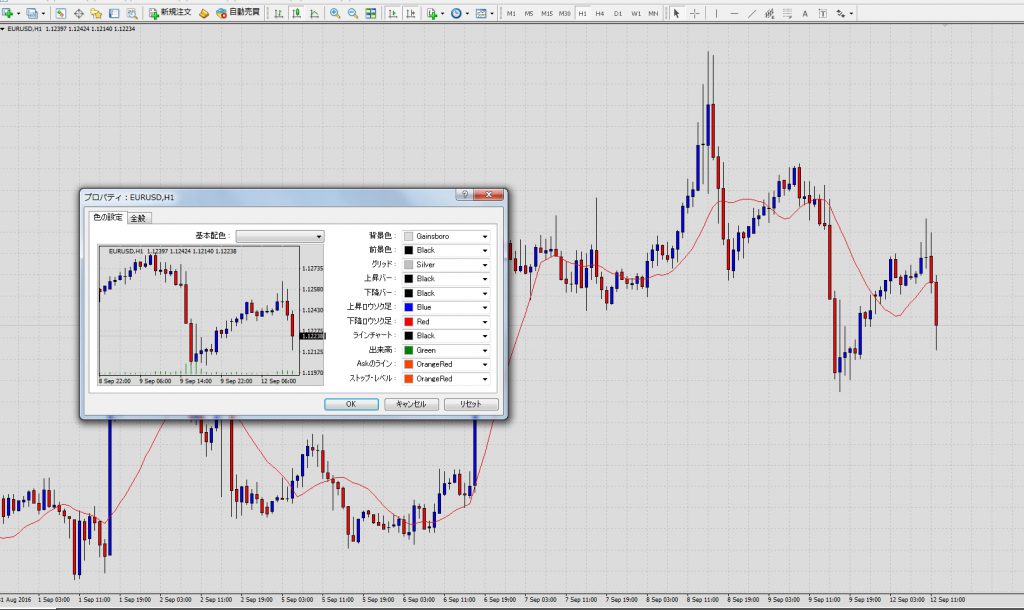
Task: Show the Market Watch window
Action: (60, 13)
